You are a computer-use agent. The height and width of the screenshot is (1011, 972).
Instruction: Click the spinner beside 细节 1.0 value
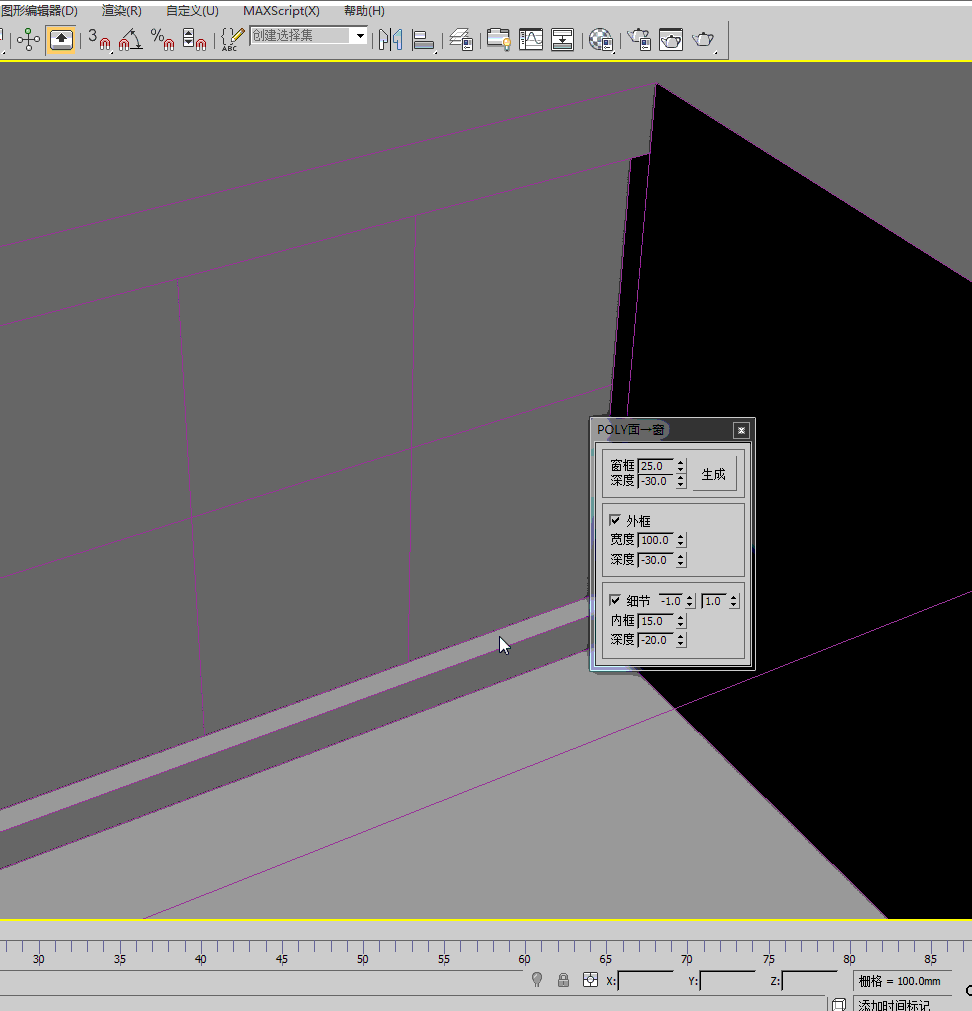pyautogui.click(x=734, y=601)
